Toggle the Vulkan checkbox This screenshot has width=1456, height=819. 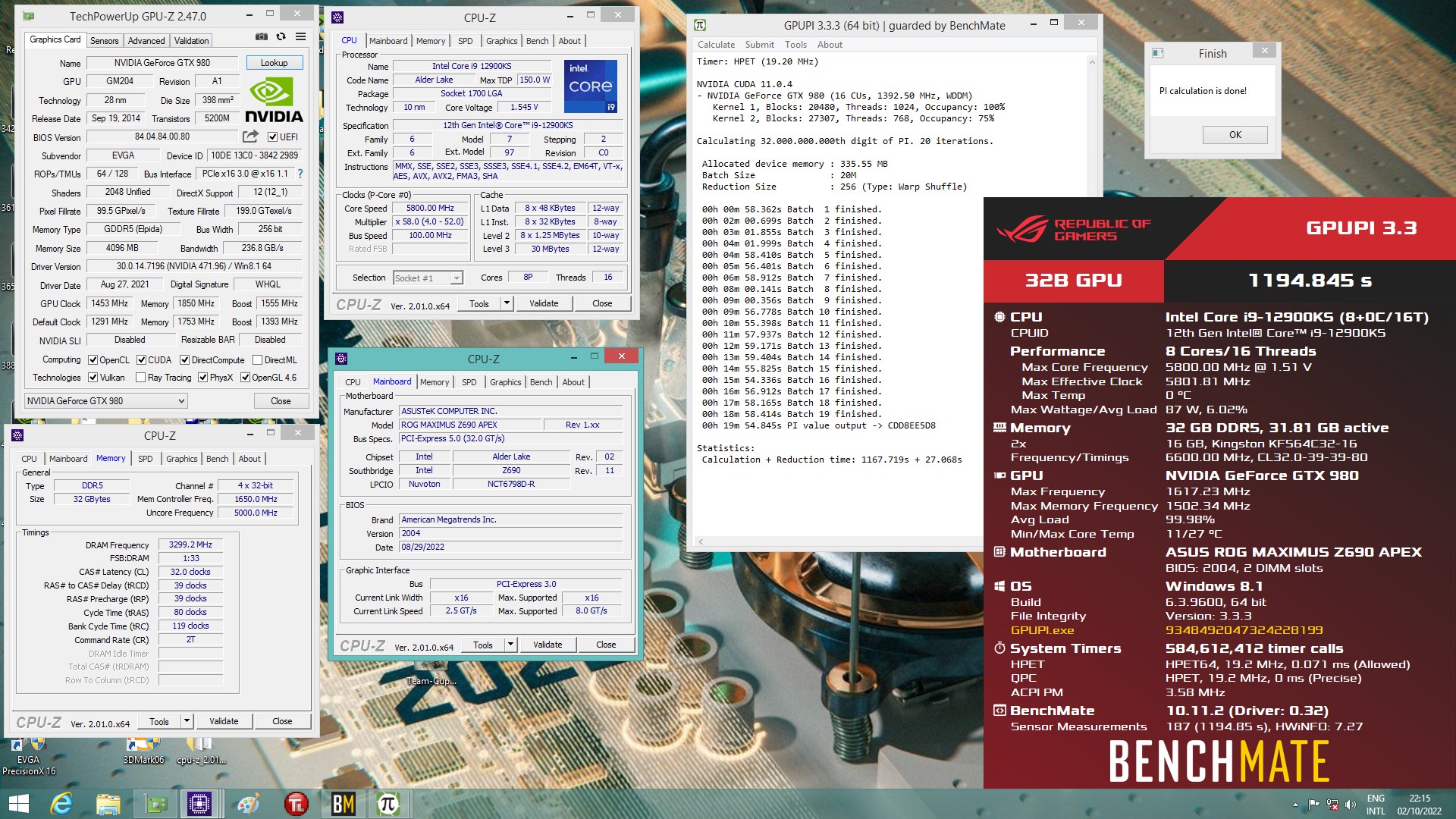tap(93, 378)
